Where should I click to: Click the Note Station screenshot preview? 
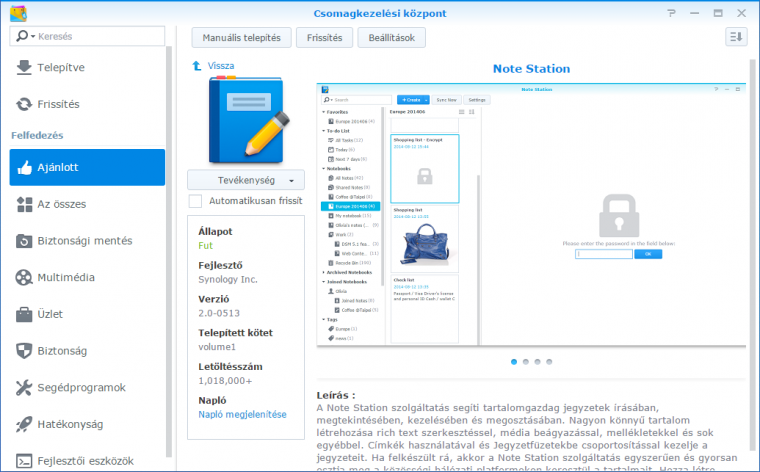(x=531, y=215)
